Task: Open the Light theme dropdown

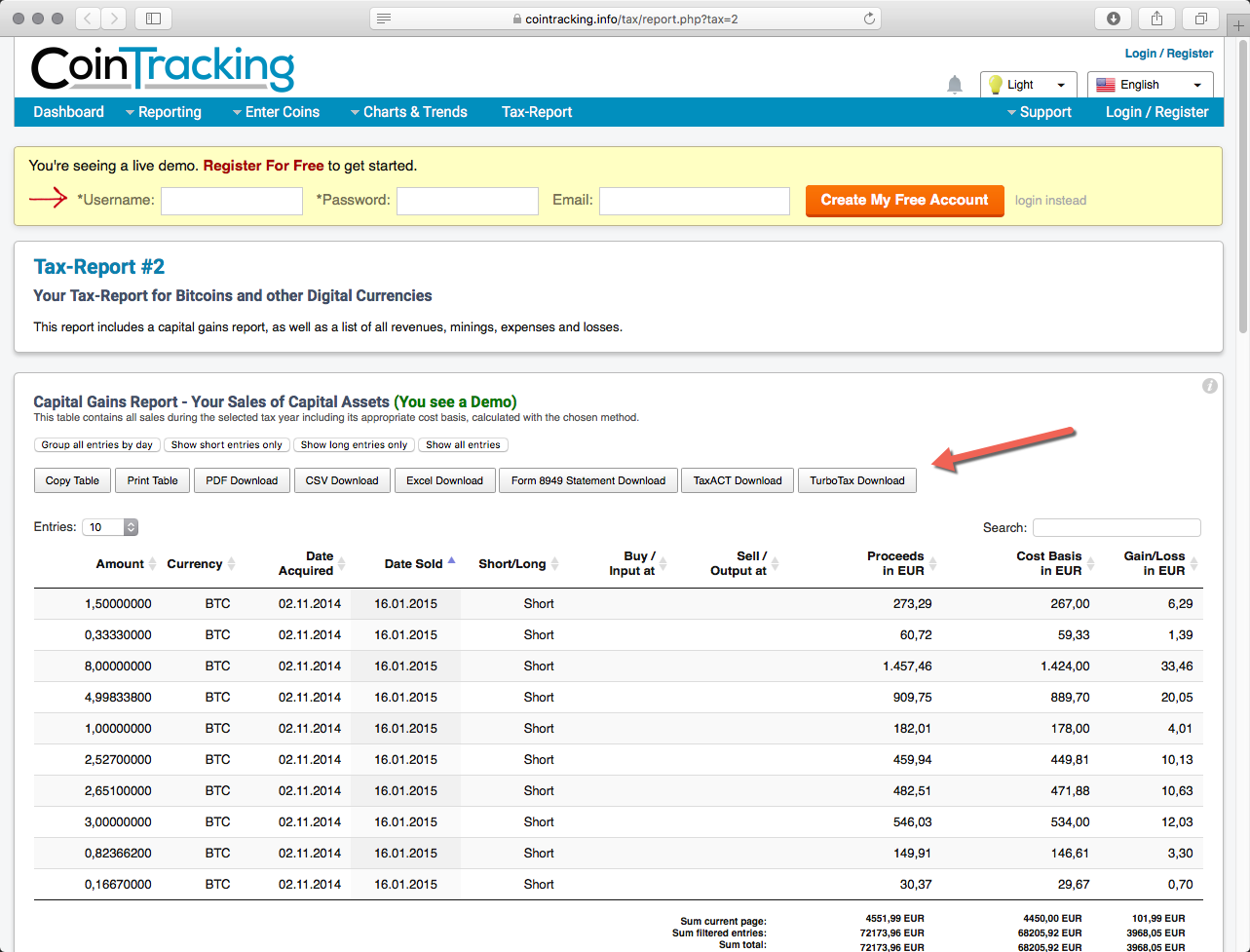Action: pyautogui.click(x=1029, y=85)
